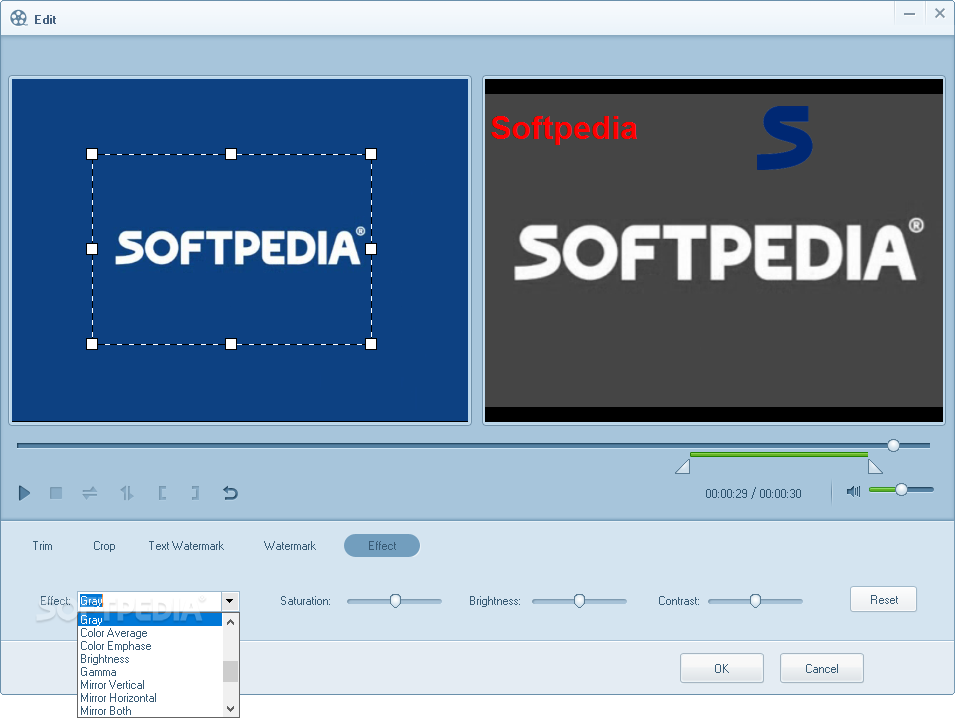Click the output preview video pane
955x718 pixels.
714,250
